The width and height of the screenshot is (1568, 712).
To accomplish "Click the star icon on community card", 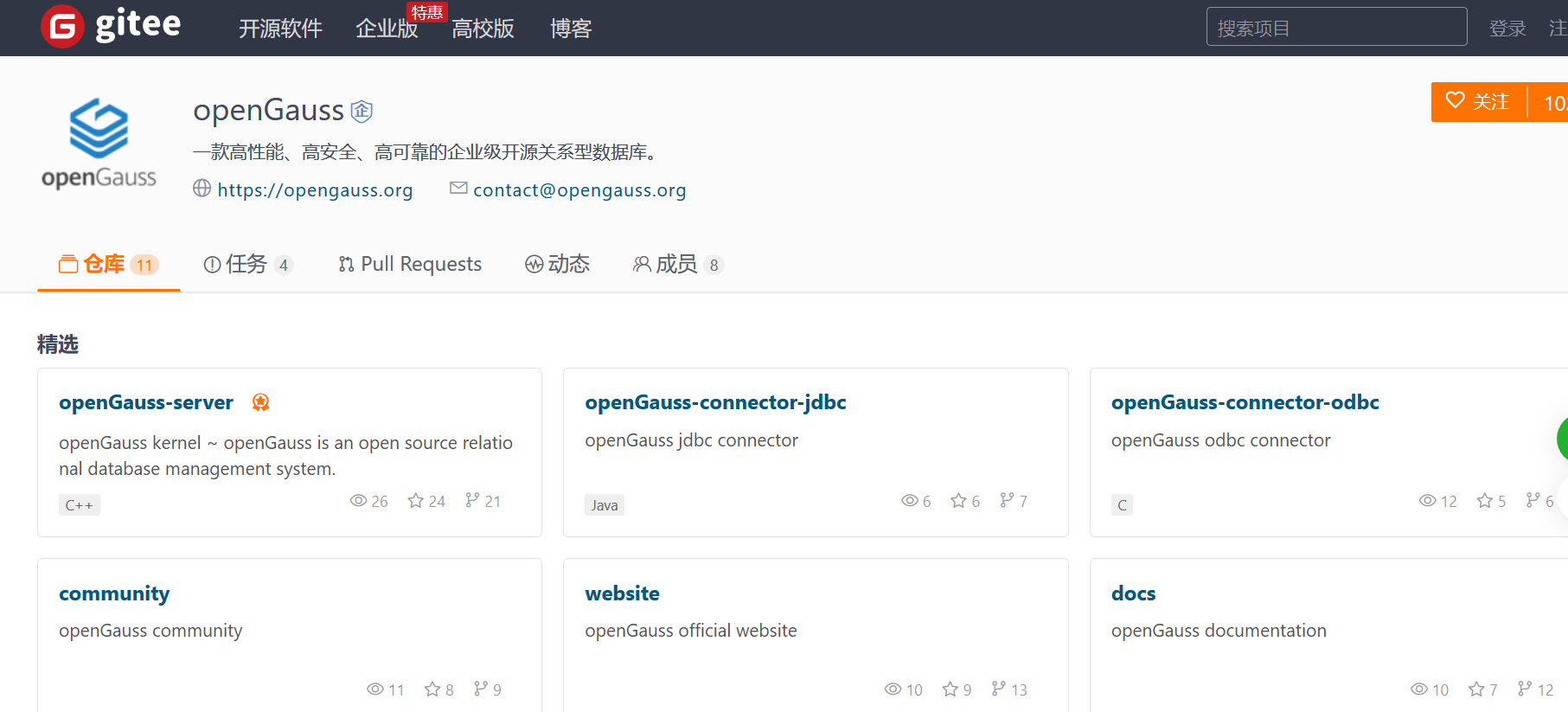I will point(432,689).
